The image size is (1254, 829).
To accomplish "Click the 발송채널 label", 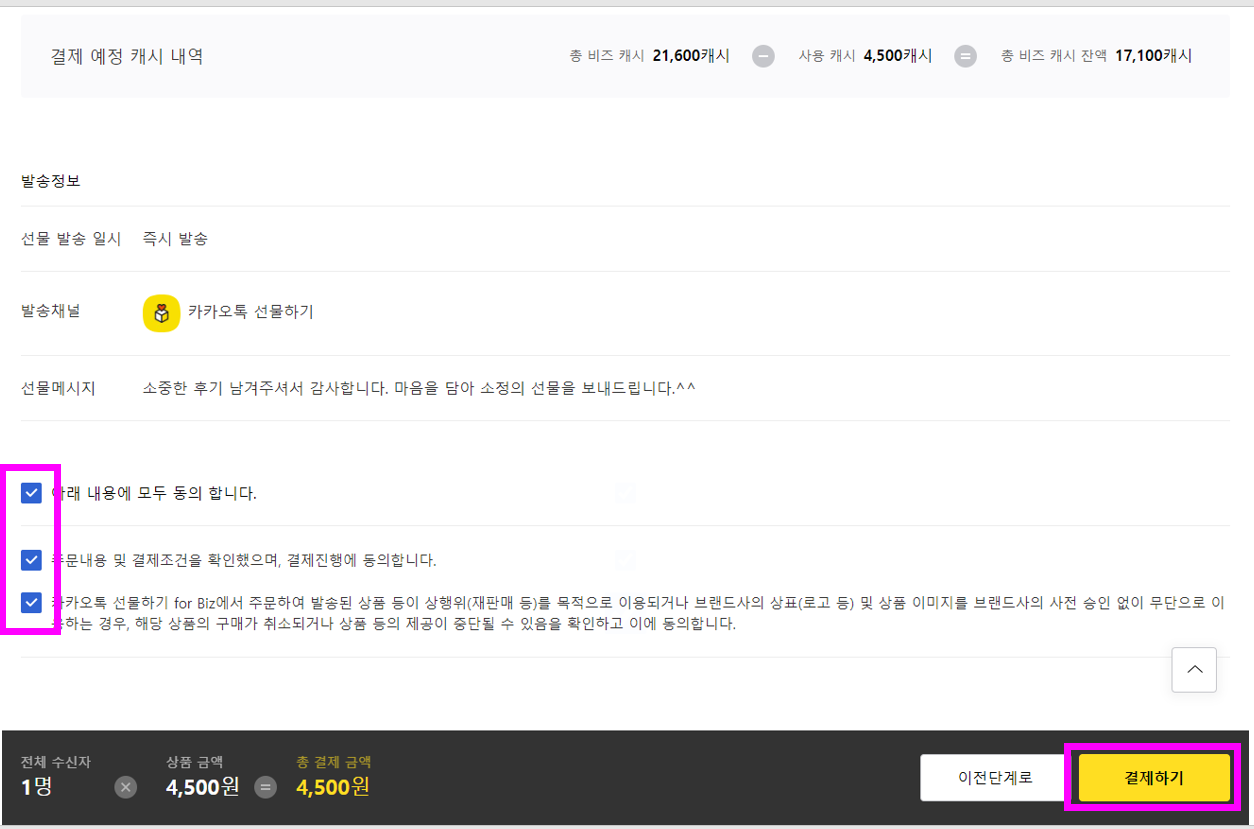I will tap(51, 311).
